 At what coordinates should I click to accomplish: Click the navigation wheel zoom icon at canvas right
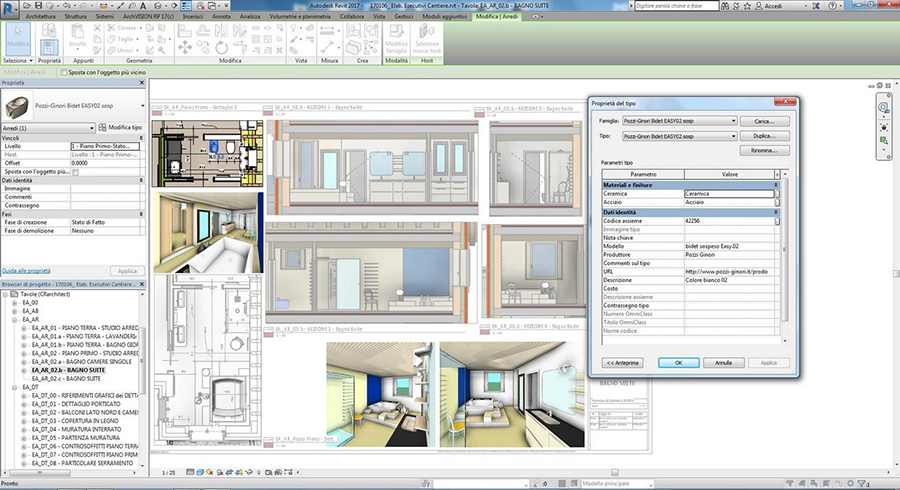[883, 108]
